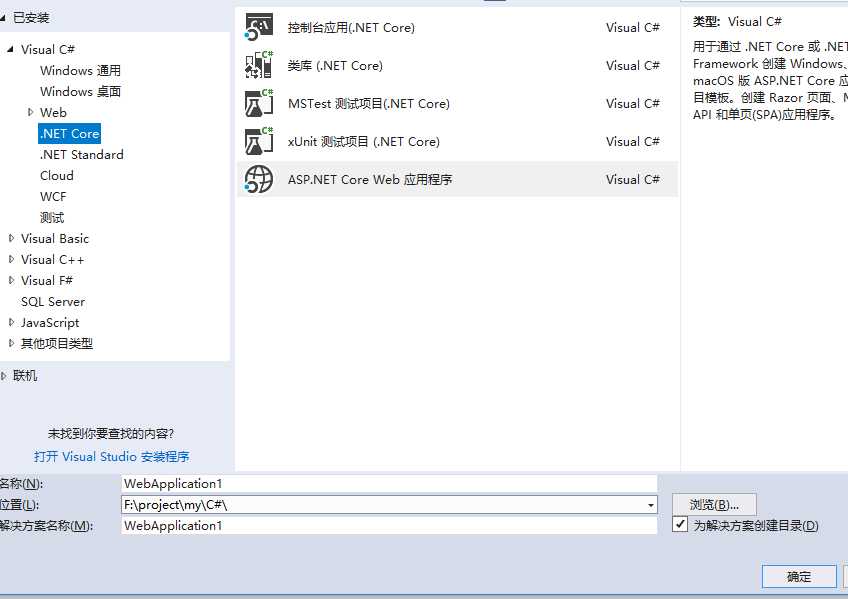Image resolution: width=848 pixels, height=599 pixels.
Task: Open the location path dropdown arrow
Action: [651, 505]
